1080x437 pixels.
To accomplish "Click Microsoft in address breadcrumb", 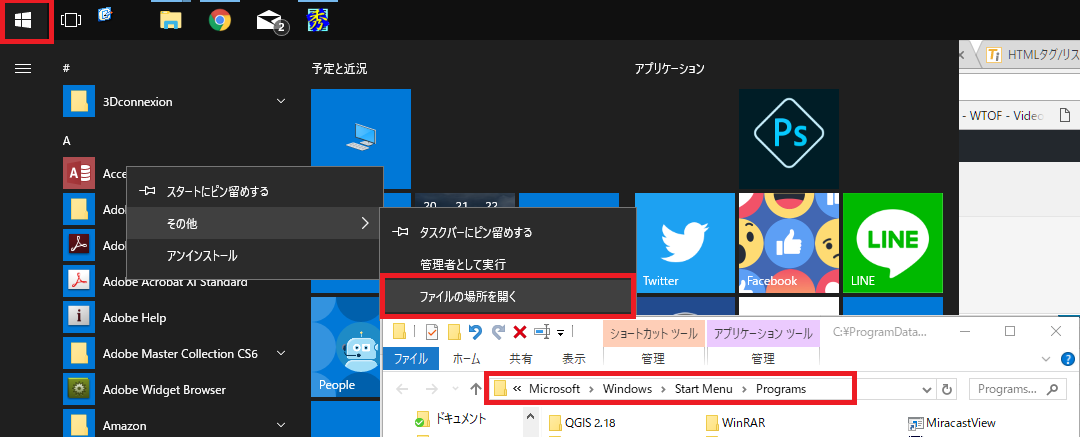I will pyautogui.click(x=554, y=389).
